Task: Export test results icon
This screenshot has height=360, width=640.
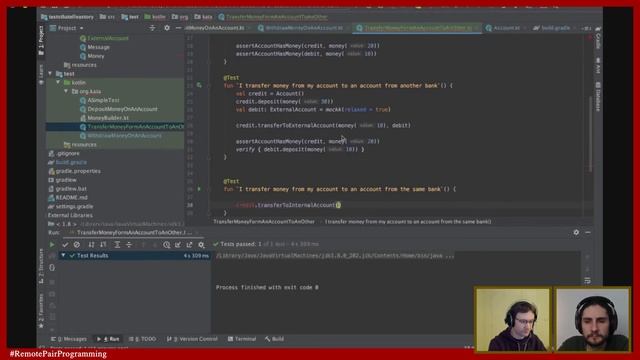Action: click(x=189, y=244)
